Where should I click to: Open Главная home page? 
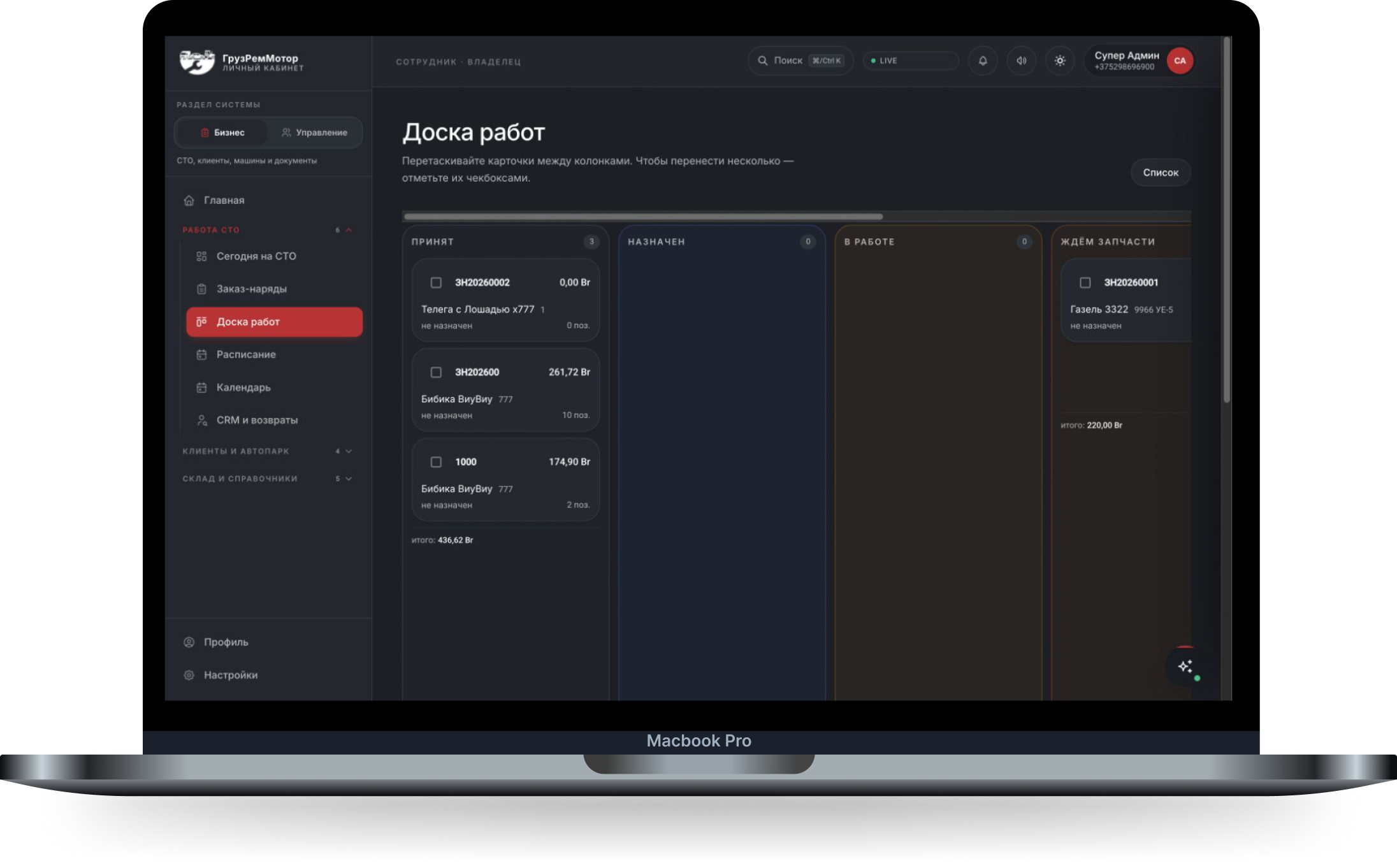click(x=223, y=200)
